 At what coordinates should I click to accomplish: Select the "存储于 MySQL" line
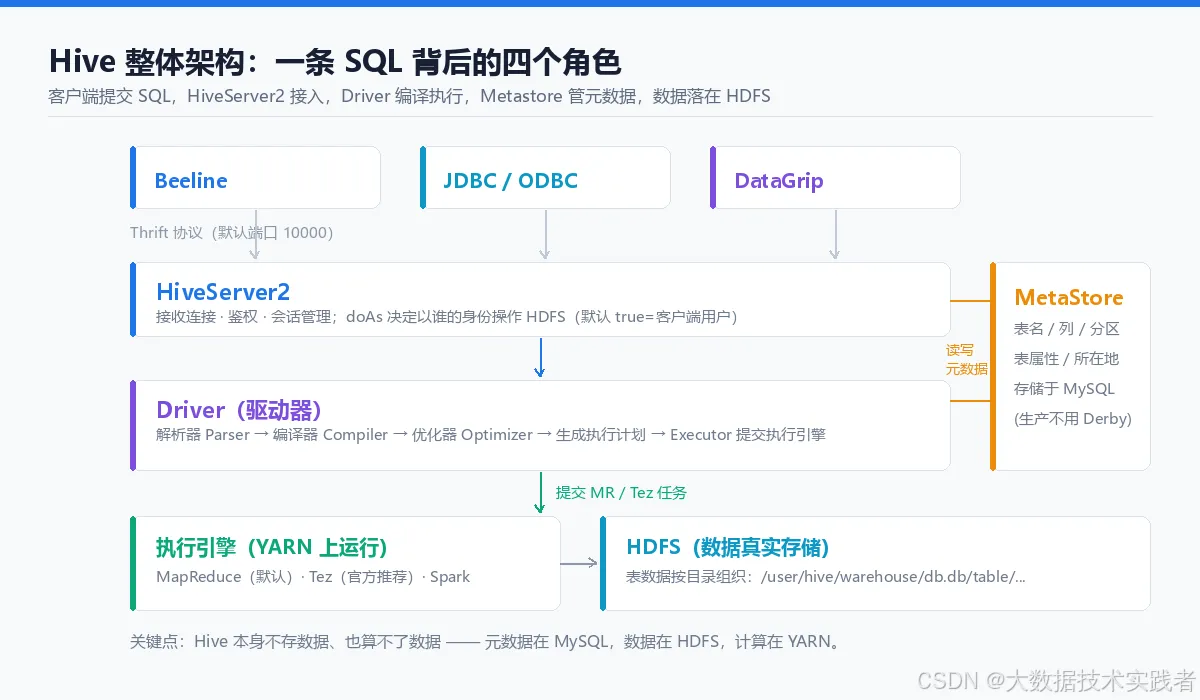pos(1064,388)
